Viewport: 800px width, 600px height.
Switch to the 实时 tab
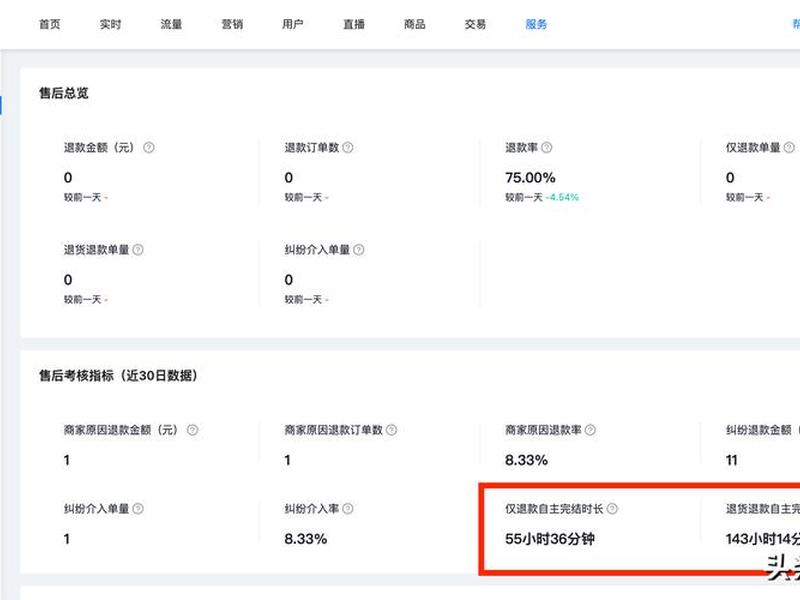point(110,24)
